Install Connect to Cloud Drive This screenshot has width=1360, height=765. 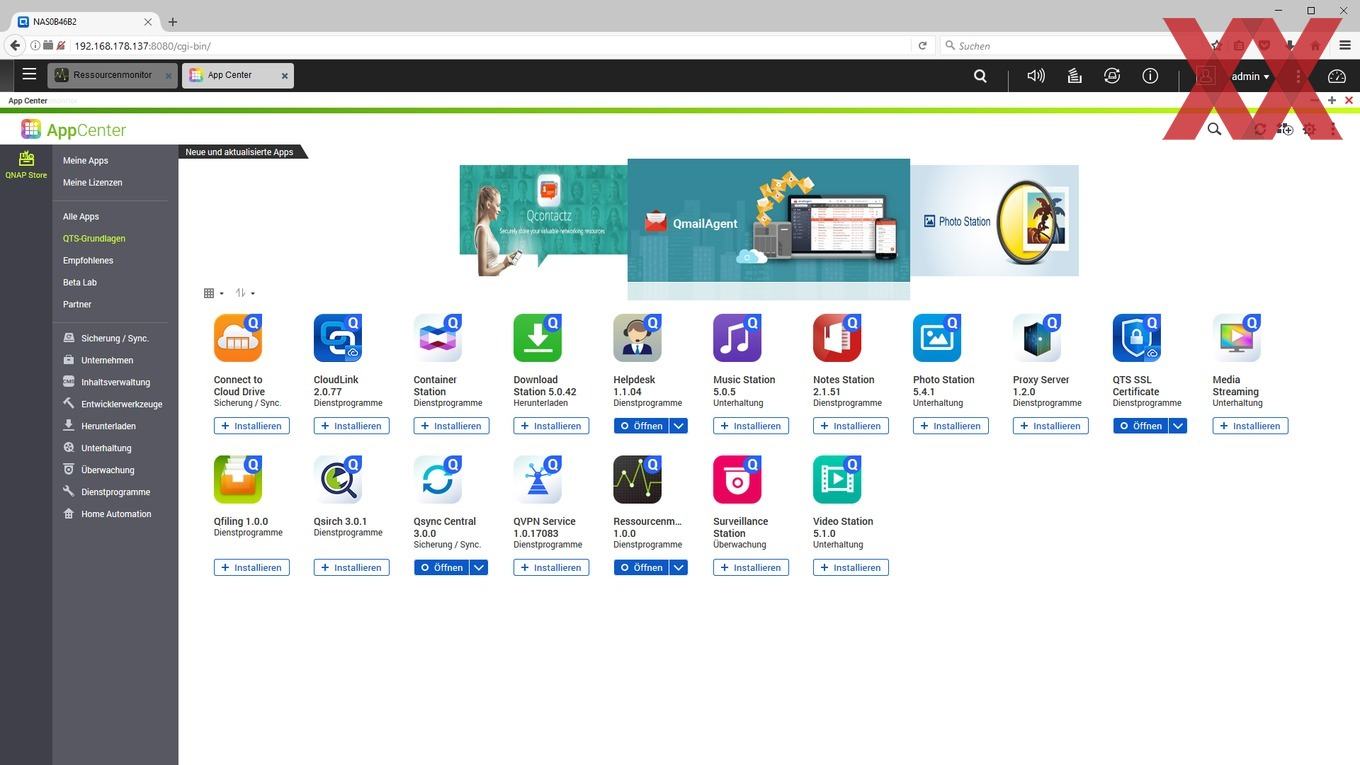pos(251,426)
